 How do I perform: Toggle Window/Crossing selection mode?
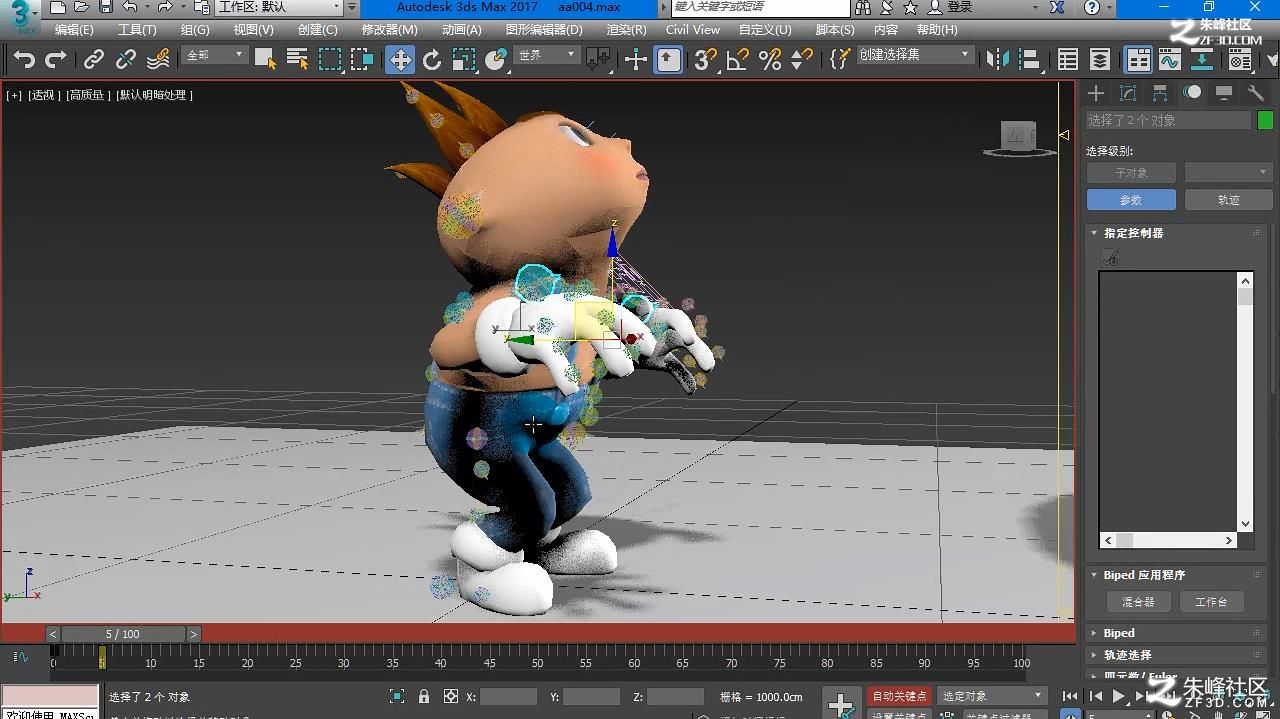pyautogui.click(x=362, y=60)
